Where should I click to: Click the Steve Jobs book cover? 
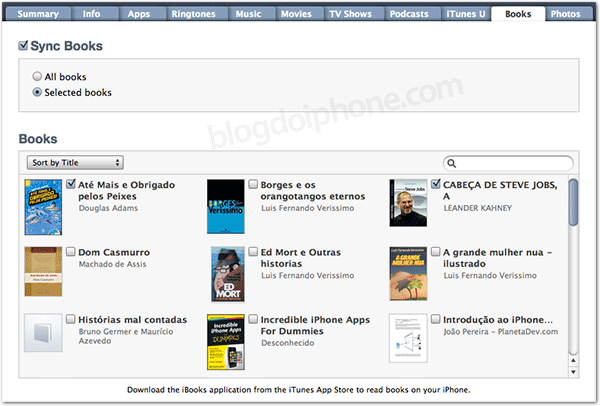408,203
